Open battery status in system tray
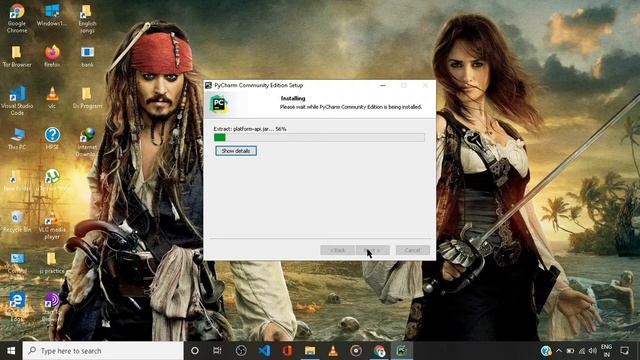The height and width of the screenshot is (360, 640). (x=570, y=351)
